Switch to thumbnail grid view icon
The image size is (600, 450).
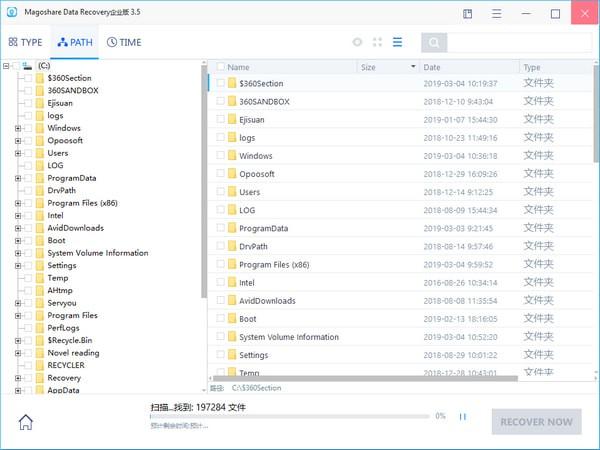(x=377, y=42)
